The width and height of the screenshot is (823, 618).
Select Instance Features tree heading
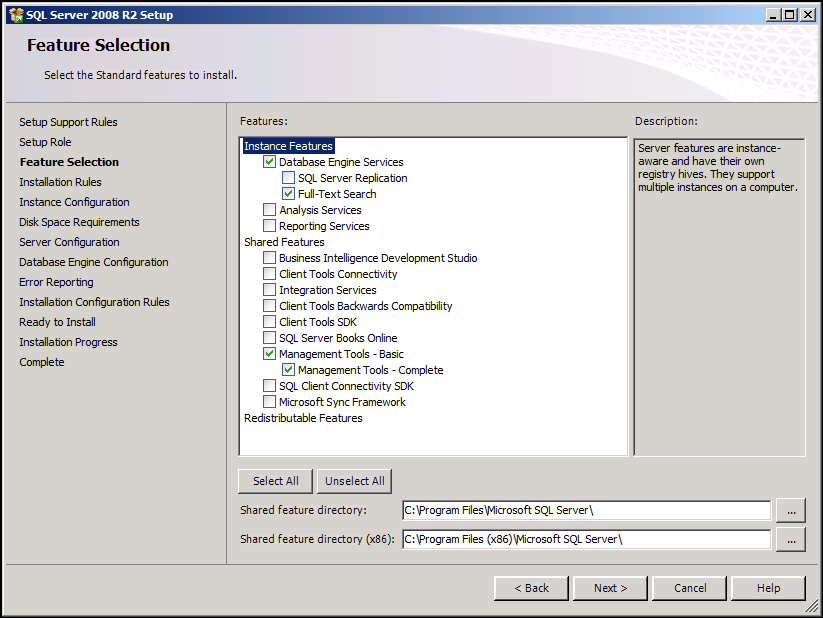point(288,146)
